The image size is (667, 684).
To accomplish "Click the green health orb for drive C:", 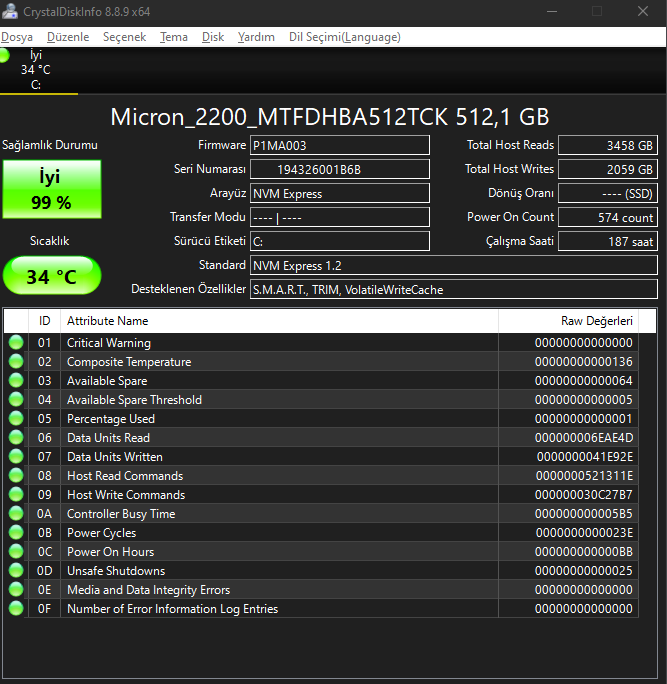I will [3, 56].
